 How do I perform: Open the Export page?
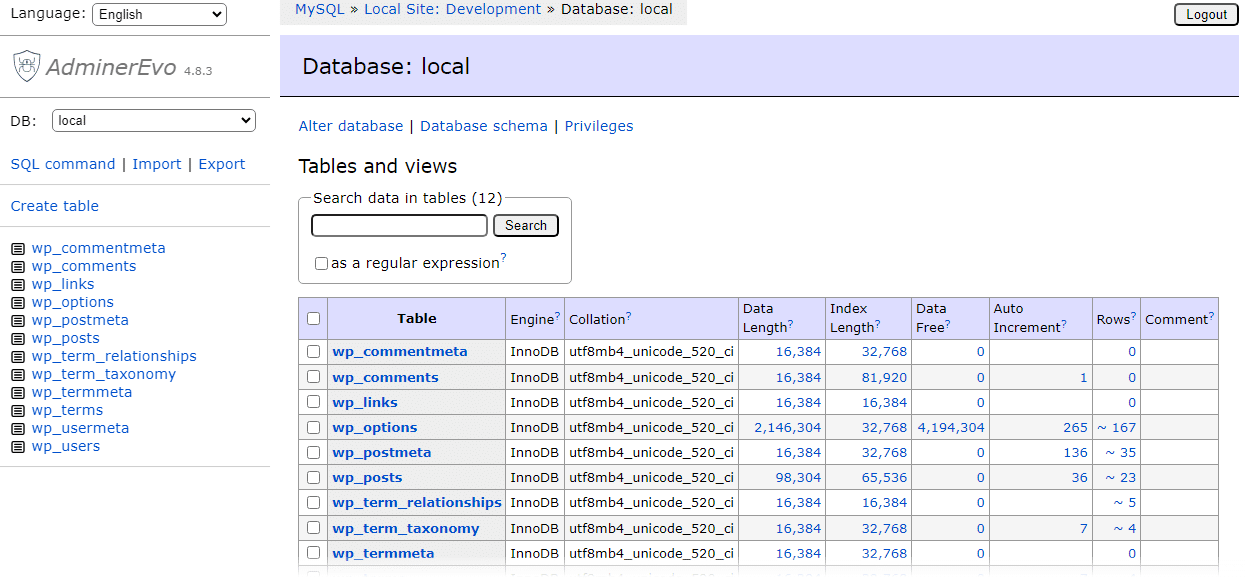coord(222,164)
